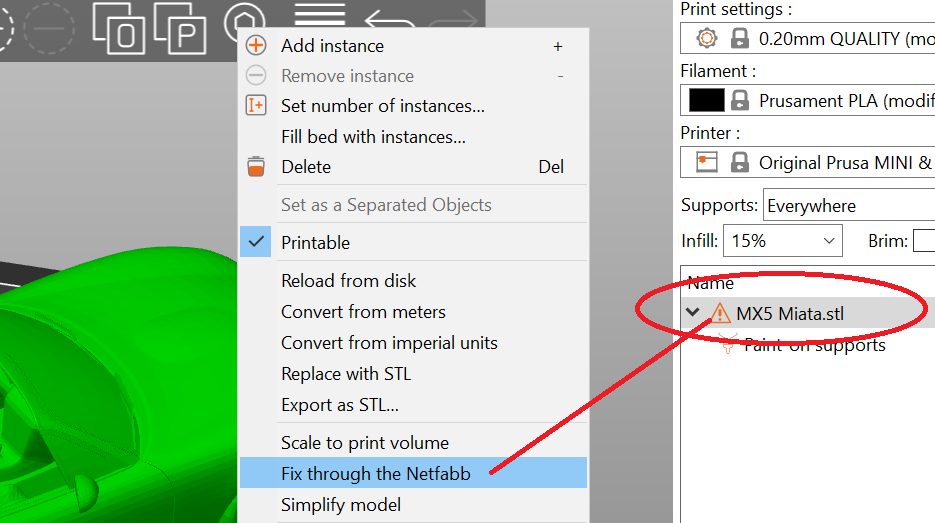Image resolution: width=935 pixels, height=523 pixels.
Task: Choose Export as STL menu entry
Action: (339, 405)
